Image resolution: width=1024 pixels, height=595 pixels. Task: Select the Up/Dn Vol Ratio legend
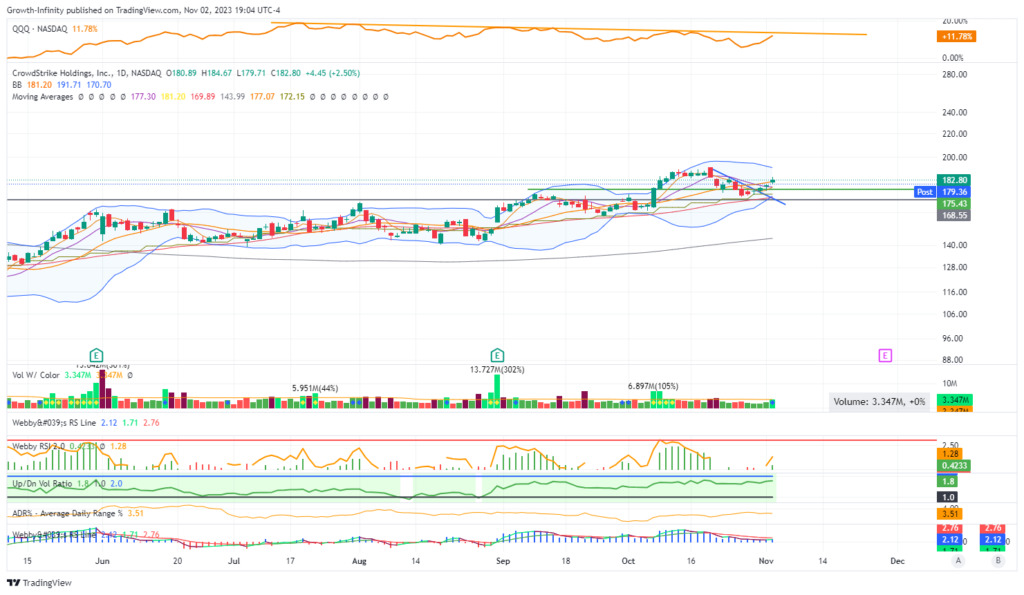point(40,483)
